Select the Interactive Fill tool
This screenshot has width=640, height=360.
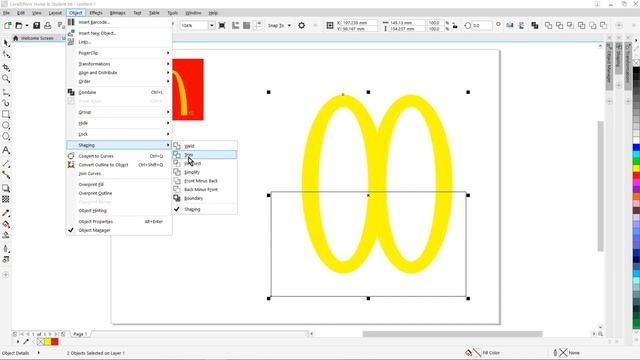pos(6,224)
